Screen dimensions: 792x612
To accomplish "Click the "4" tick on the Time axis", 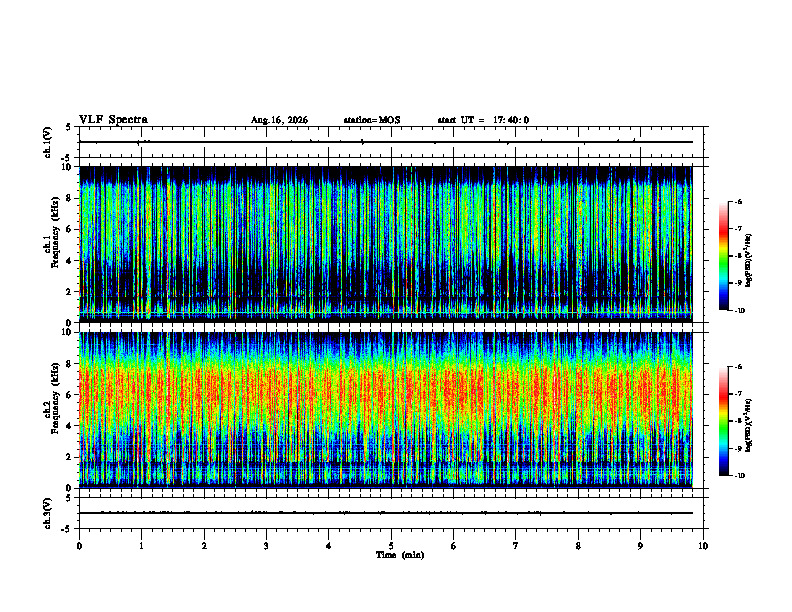I will pyautogui.click(x=329, y=546).
